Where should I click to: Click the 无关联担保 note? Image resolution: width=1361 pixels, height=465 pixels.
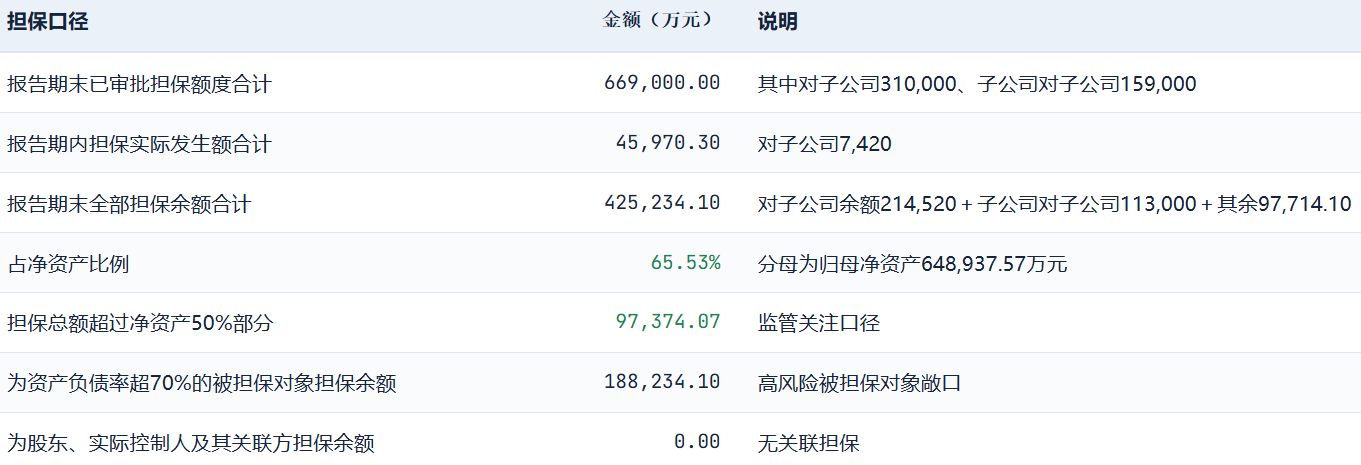tap(808, 443)
